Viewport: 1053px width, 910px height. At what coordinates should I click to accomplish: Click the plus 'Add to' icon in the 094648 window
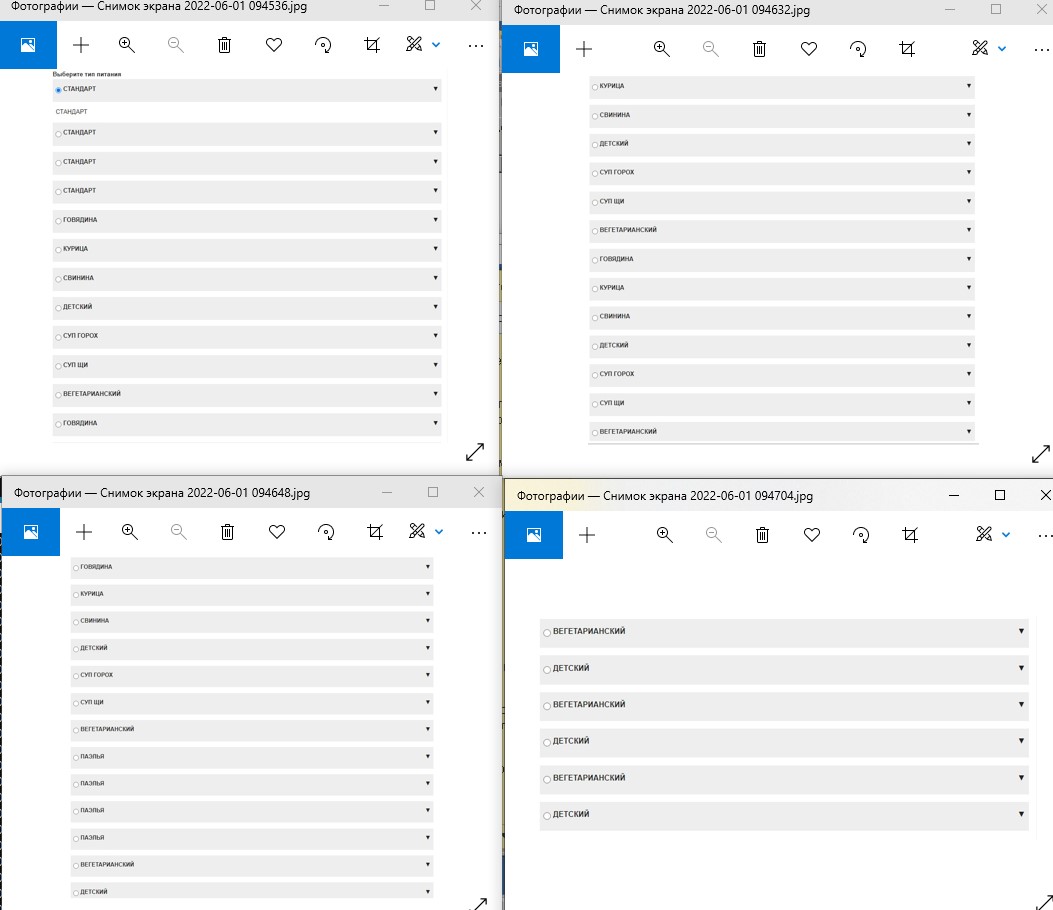(84, 532)
